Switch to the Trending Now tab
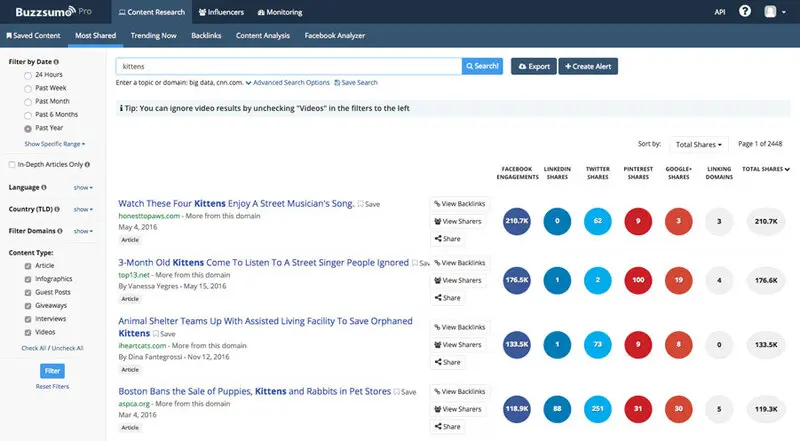 click(x=154, y=35)
